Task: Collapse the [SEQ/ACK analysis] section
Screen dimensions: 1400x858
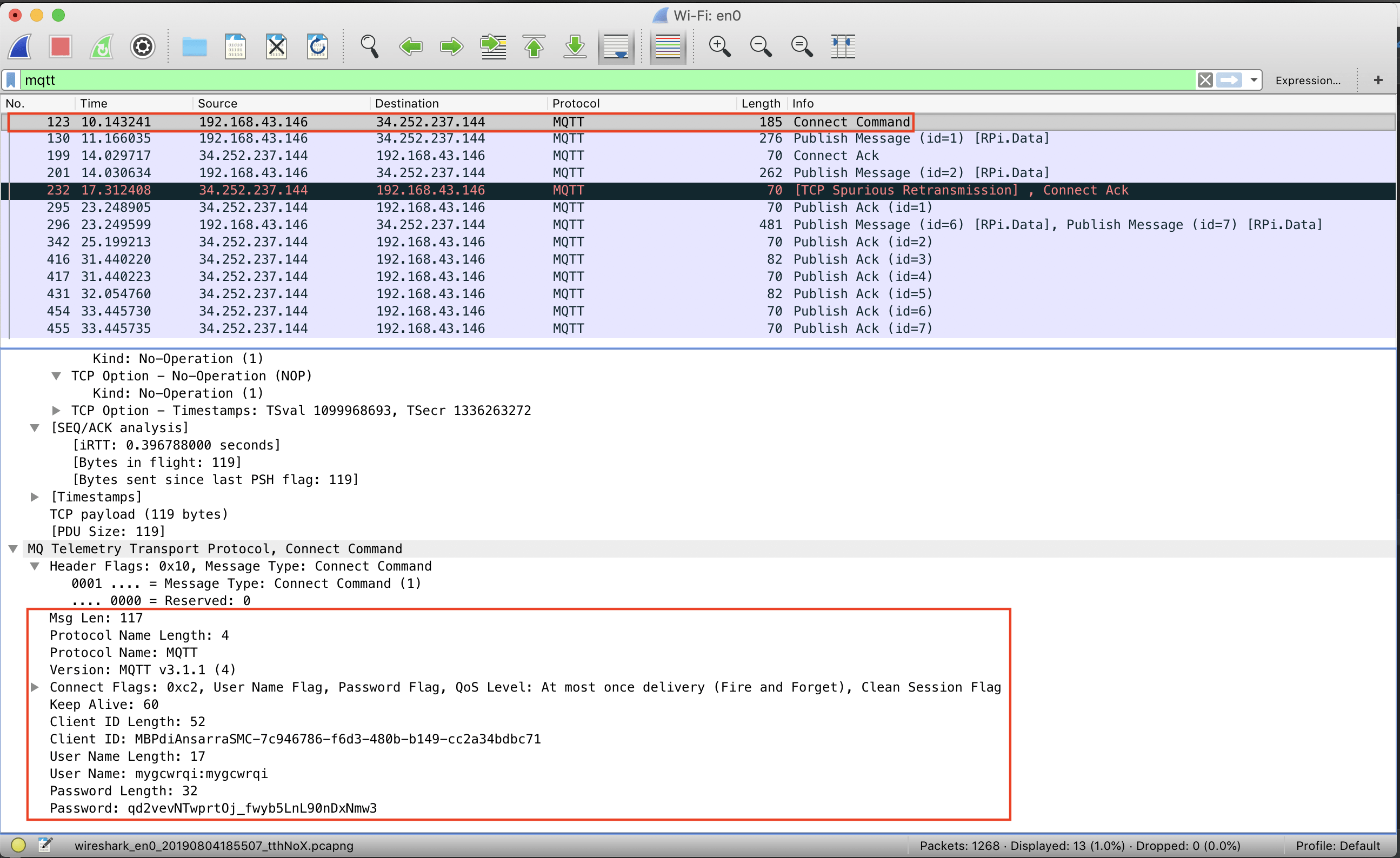Action: pos(35,427)
